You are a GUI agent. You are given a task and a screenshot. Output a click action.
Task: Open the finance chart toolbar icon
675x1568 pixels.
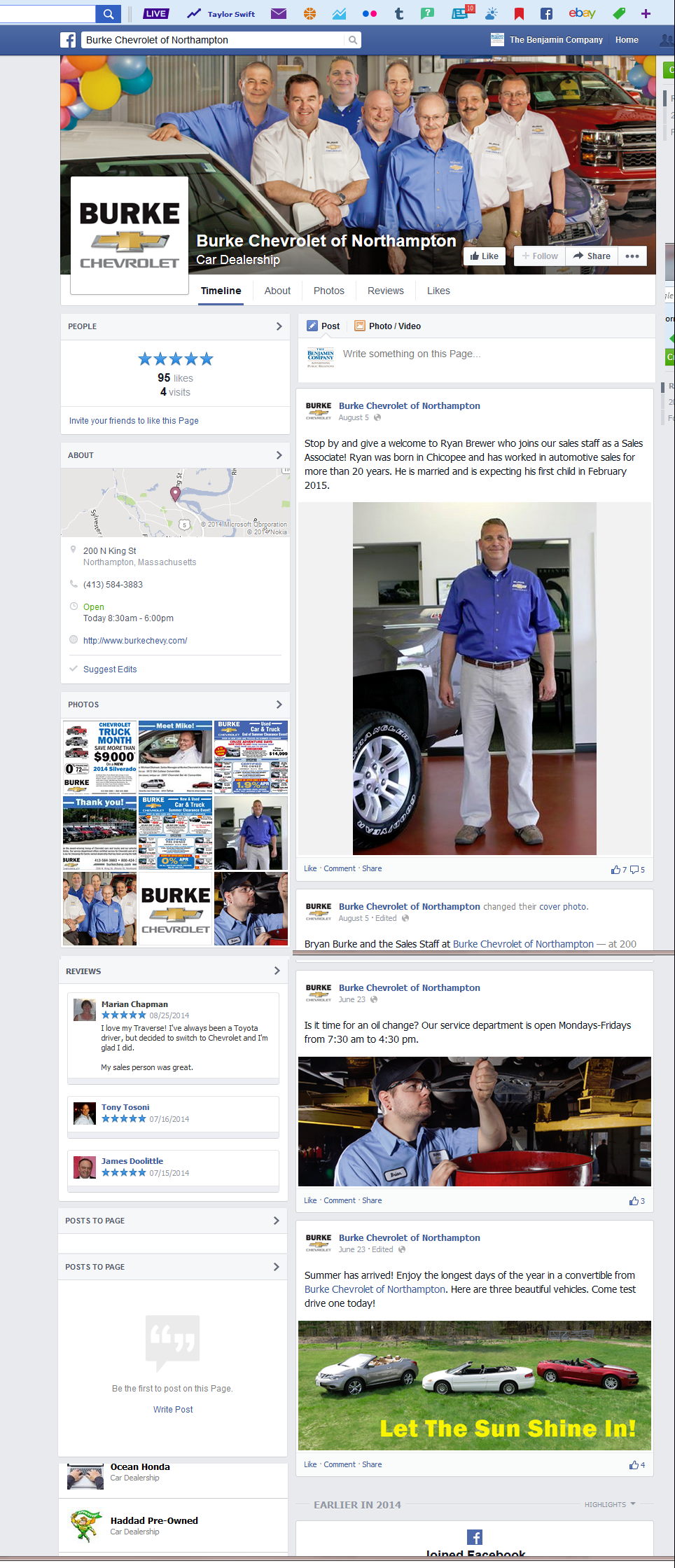coord(340,13)
